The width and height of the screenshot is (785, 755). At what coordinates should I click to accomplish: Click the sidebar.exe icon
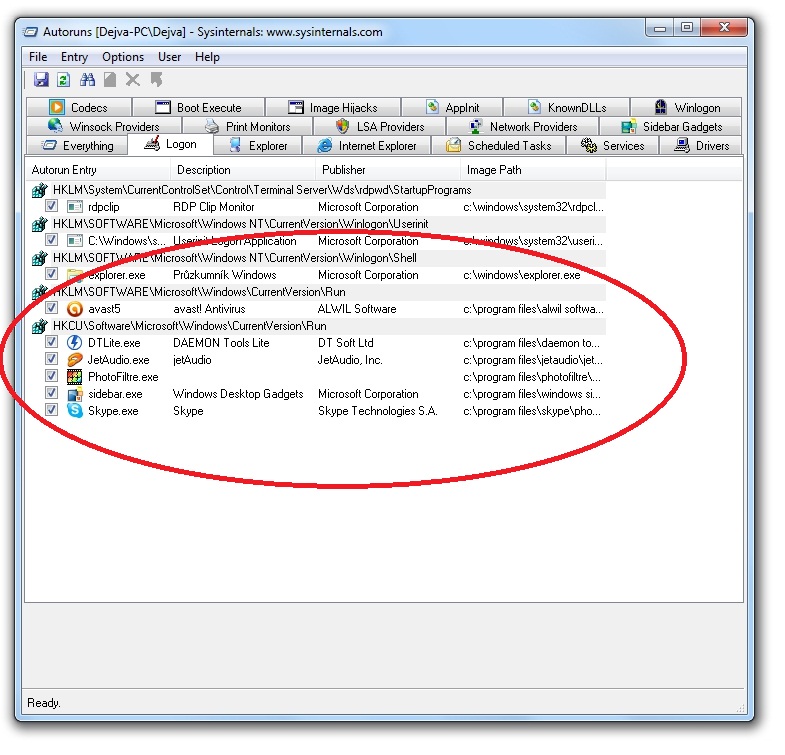coord(75,395)
